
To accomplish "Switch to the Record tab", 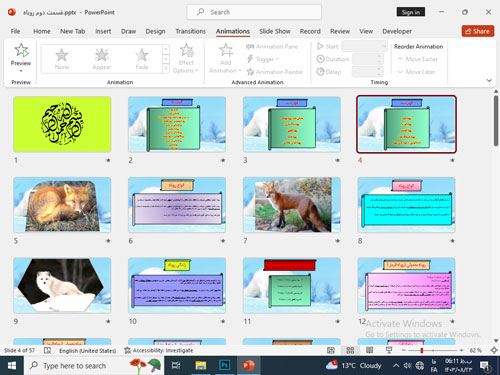I will pos(310,31).
